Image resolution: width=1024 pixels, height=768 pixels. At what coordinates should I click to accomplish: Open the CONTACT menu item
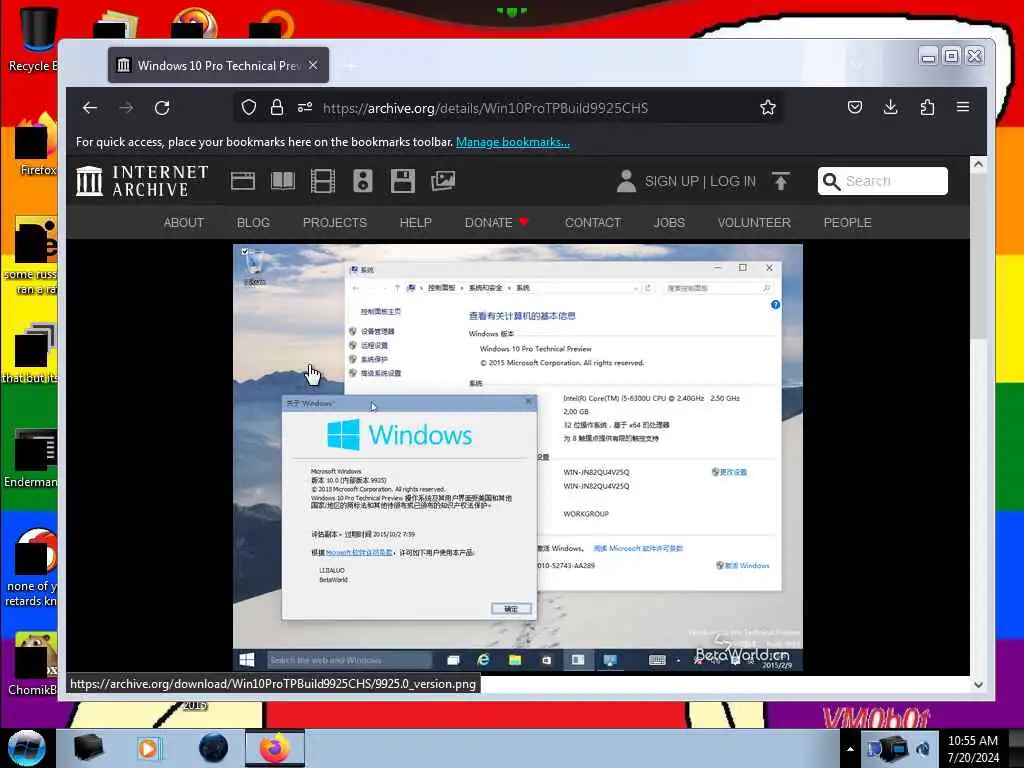pyautogui.click(x=593, y=223)
